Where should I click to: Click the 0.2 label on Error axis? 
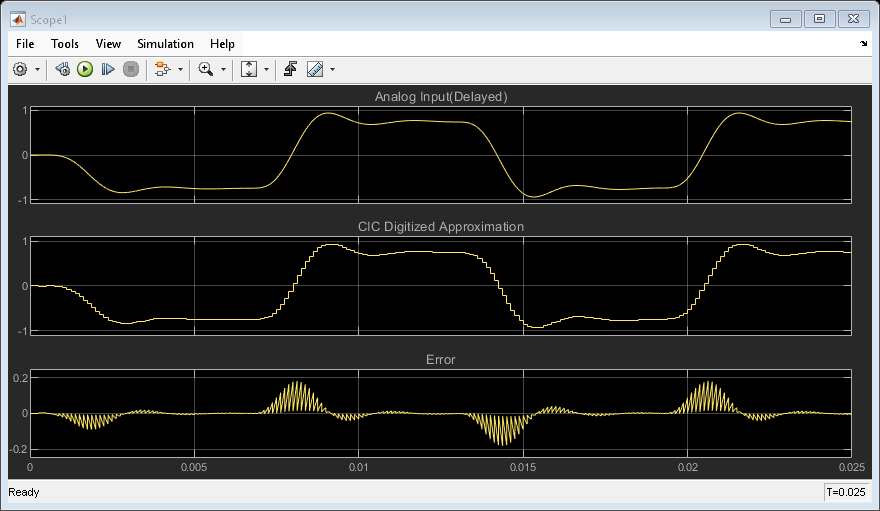(21, 378)
